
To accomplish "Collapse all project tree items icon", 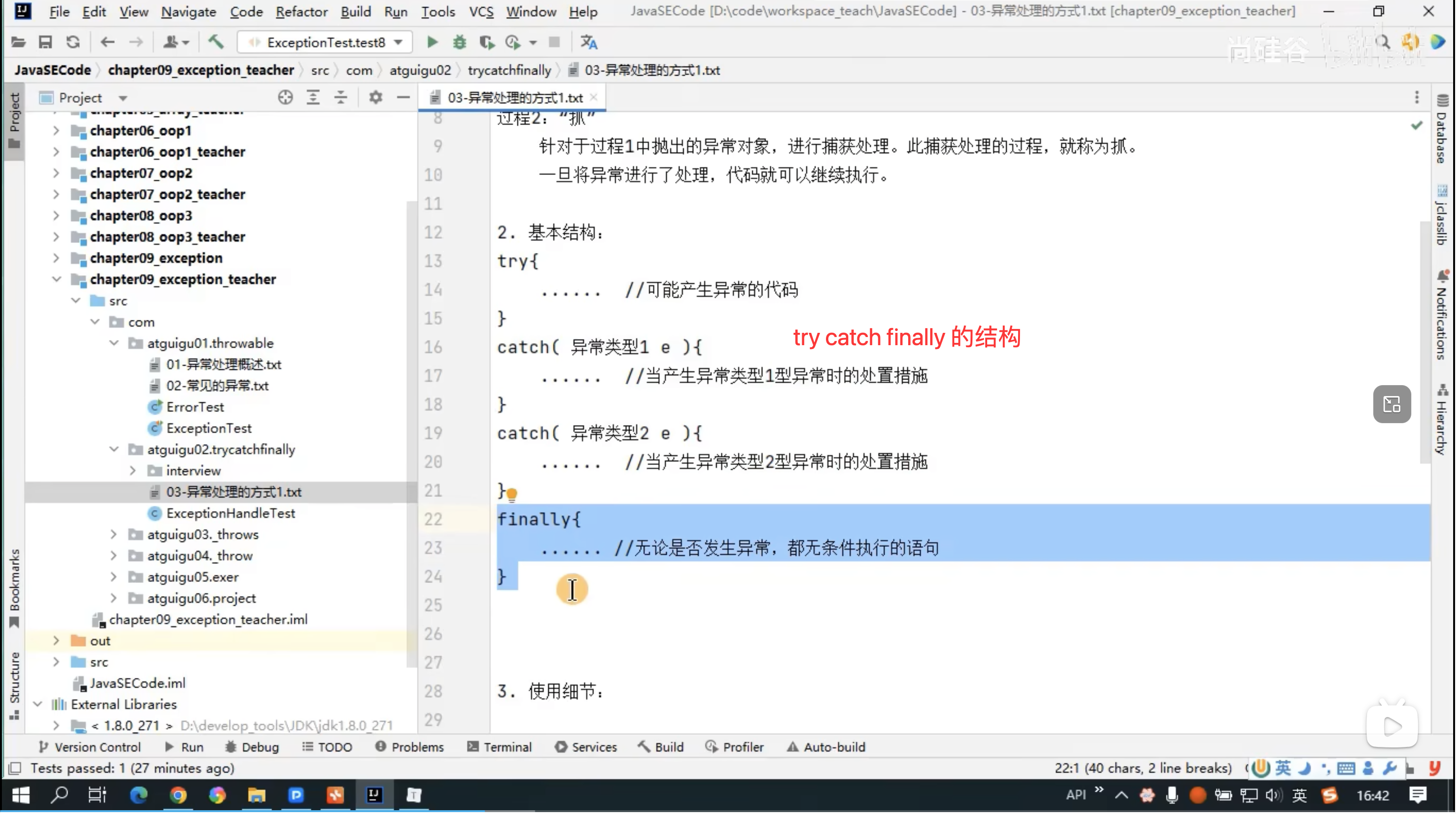I will pyautogui.click(x=340, y=98).
